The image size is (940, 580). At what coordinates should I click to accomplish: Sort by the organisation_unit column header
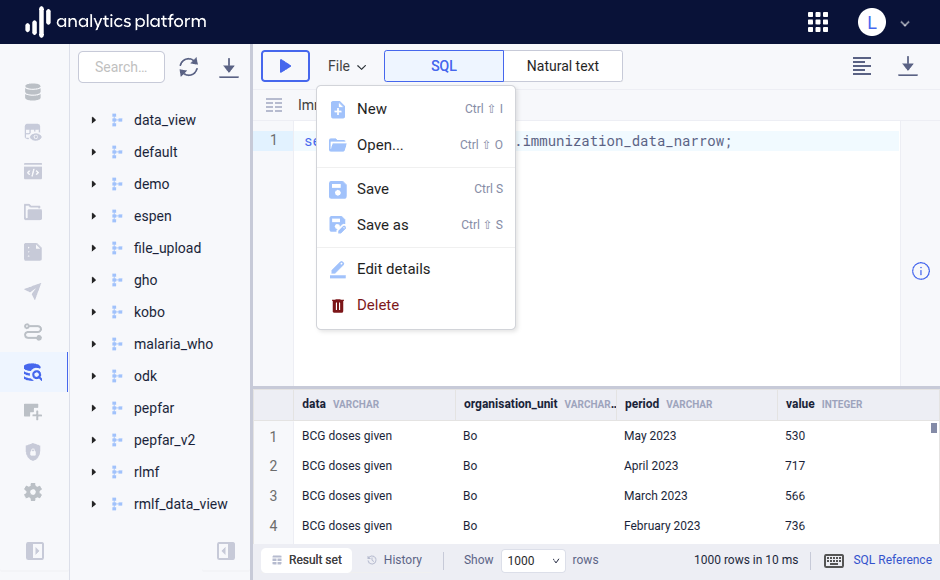[536, 404]
